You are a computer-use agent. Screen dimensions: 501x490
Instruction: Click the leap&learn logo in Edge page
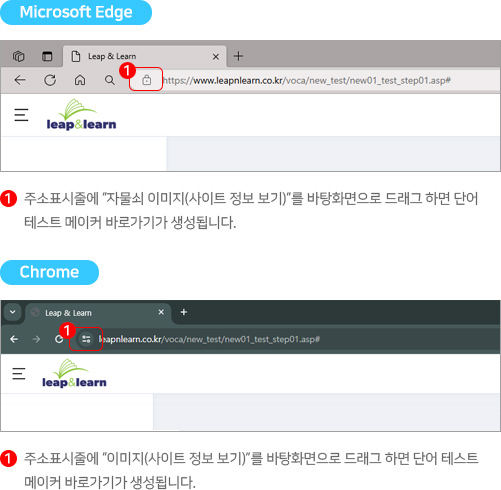tap(81, 114)
